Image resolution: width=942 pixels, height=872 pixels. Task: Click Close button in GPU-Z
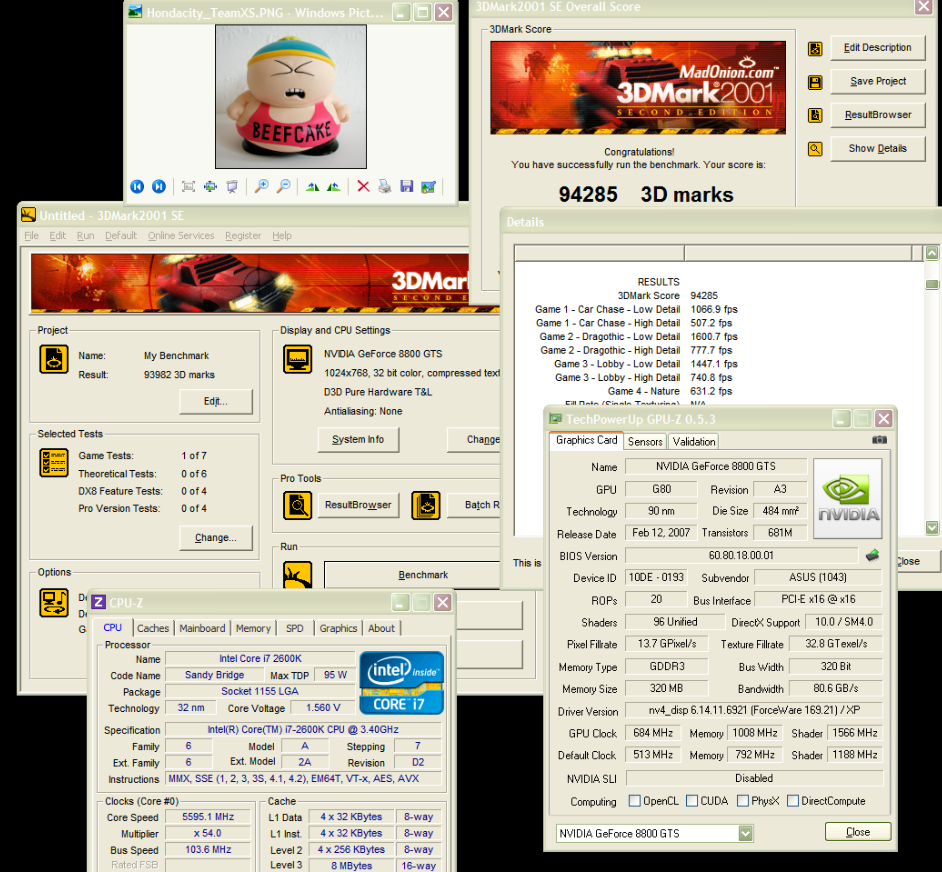[858, 832]
